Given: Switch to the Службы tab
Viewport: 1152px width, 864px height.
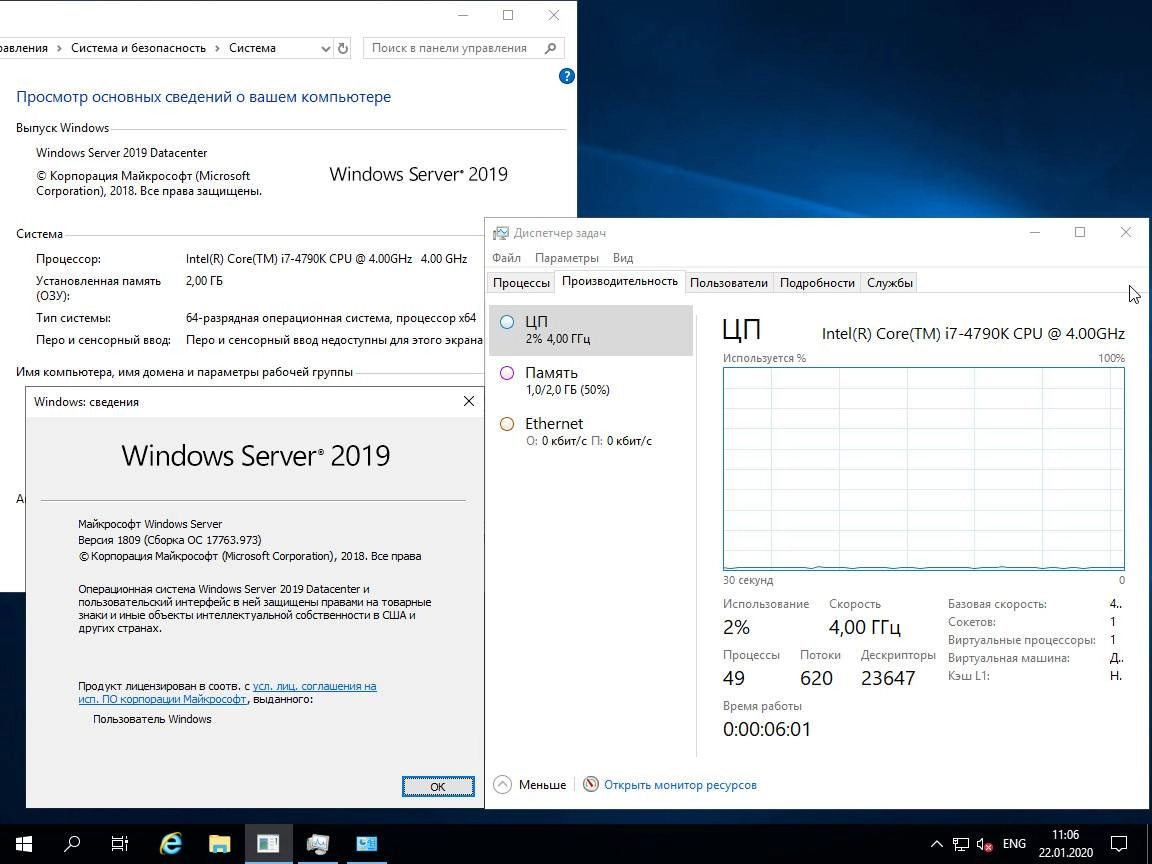Looking at the screenshot, I should click(x=890, y=283).
